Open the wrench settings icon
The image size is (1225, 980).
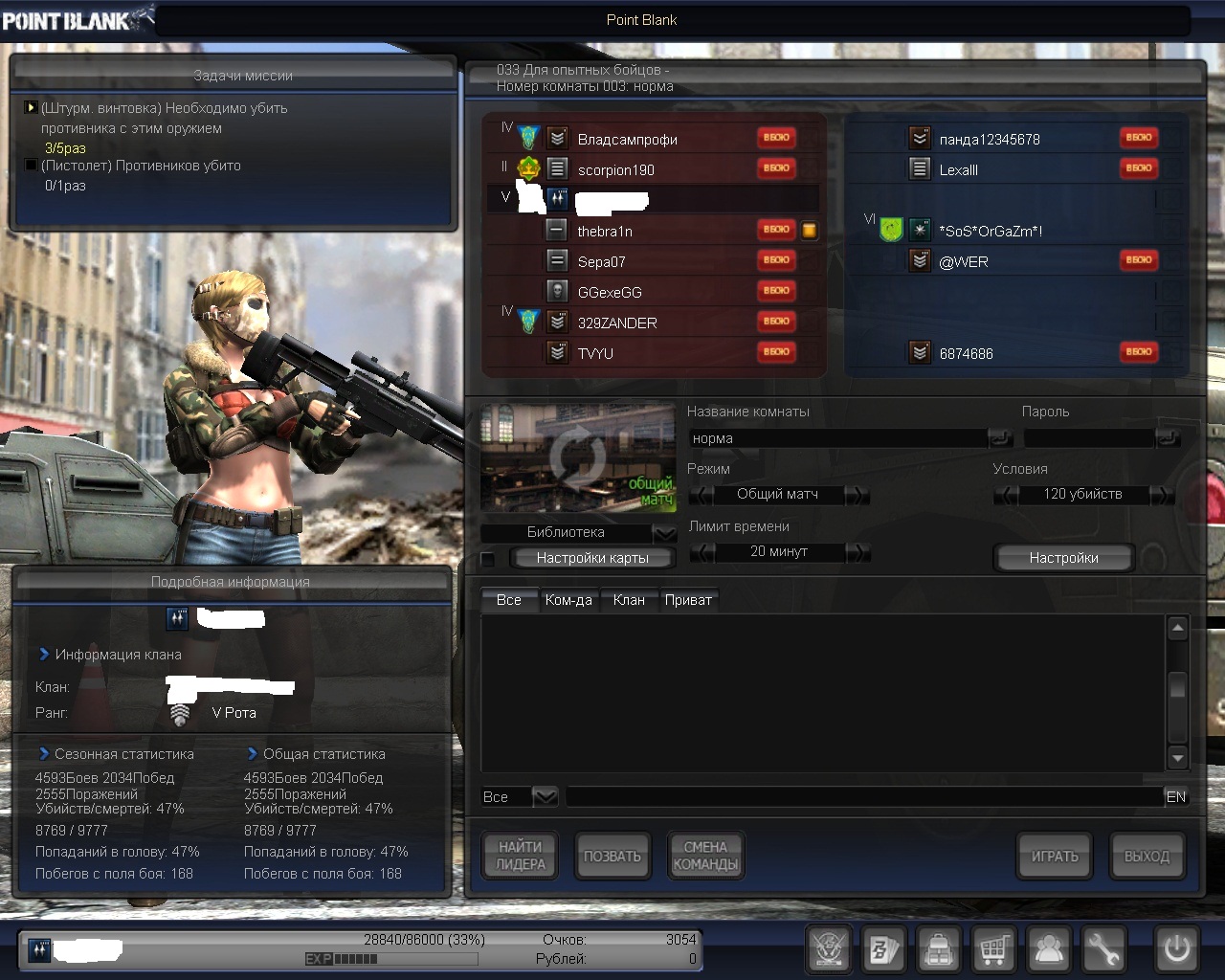tap(1103, 949)
